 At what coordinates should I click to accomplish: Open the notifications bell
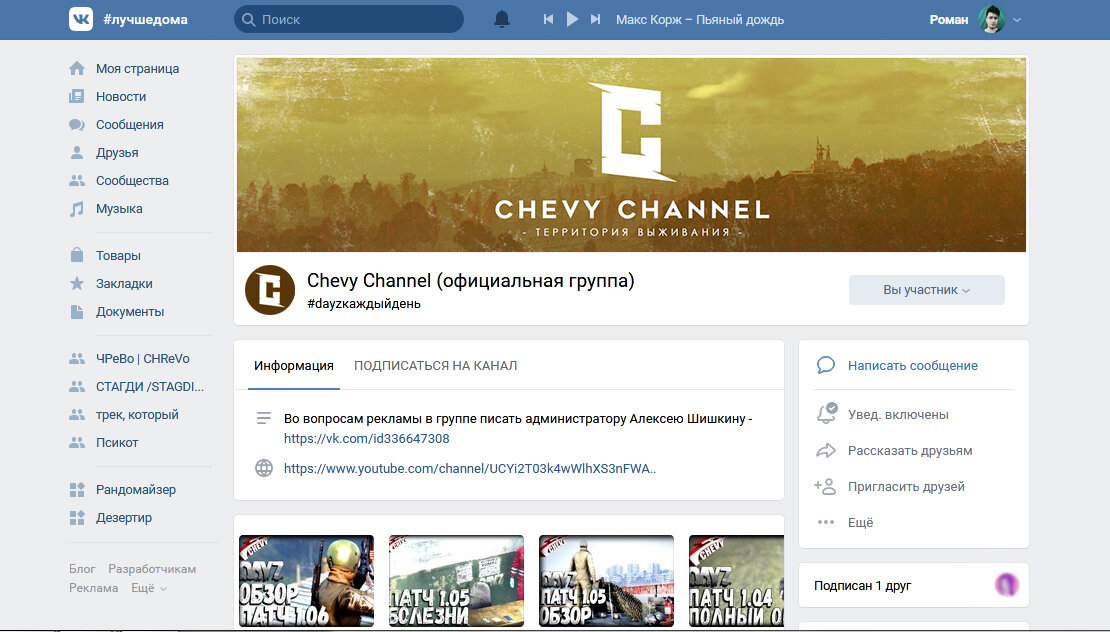point(502,19)
